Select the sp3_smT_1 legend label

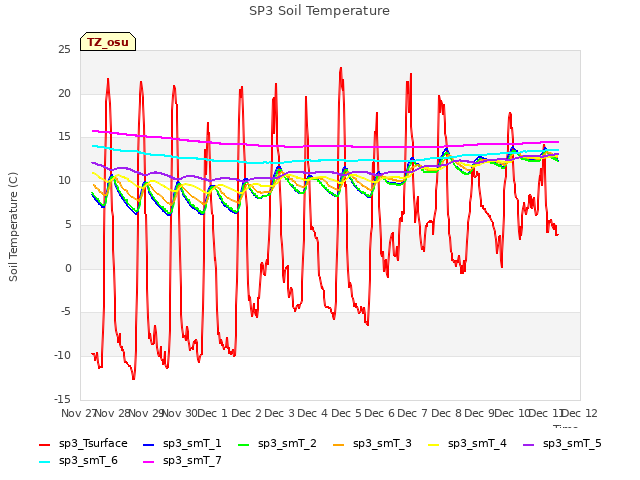(x=192, y=443)
